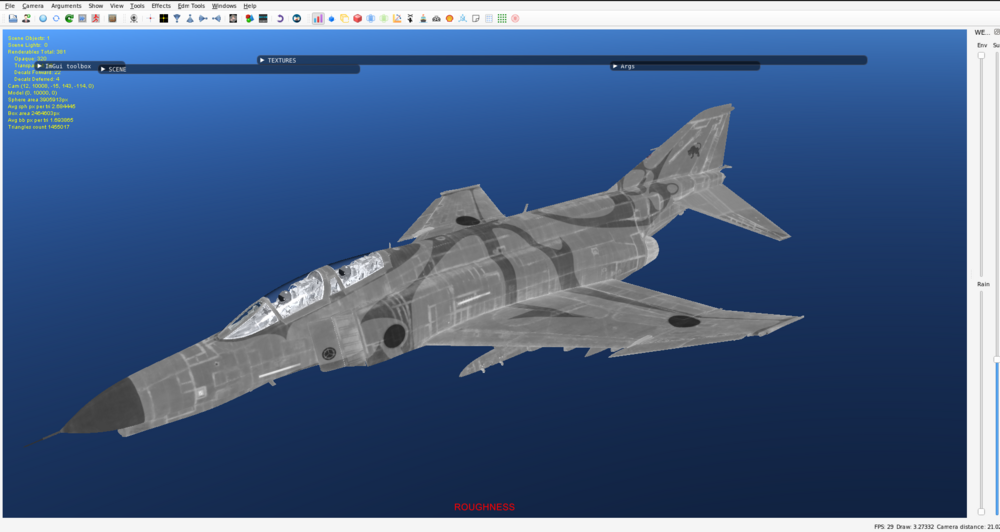The image size is (1000, 532).
Task: Click the bar chart statistics icon
Action: pos(318,18)
